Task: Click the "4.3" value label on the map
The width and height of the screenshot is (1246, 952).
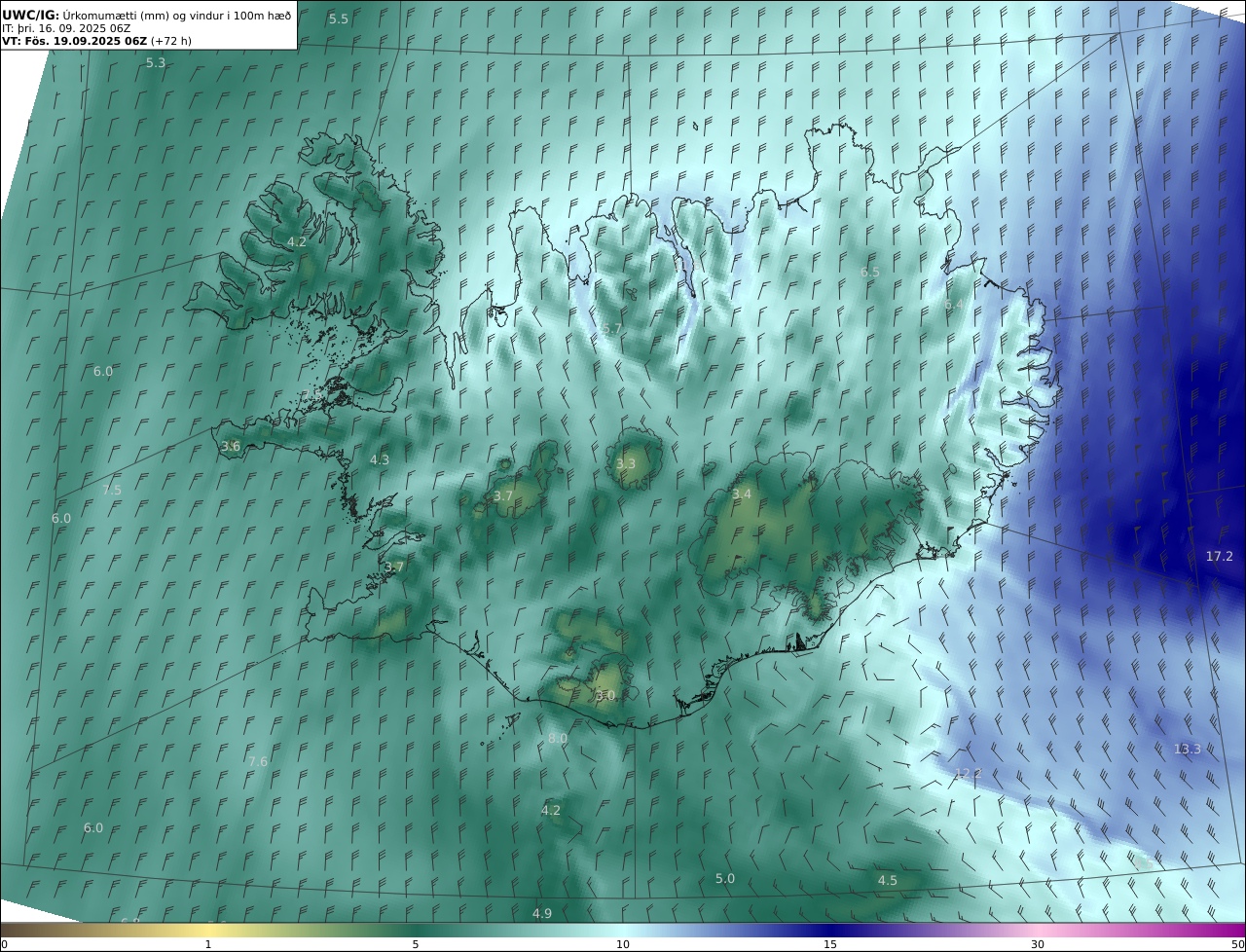Action: pos(380,460)
